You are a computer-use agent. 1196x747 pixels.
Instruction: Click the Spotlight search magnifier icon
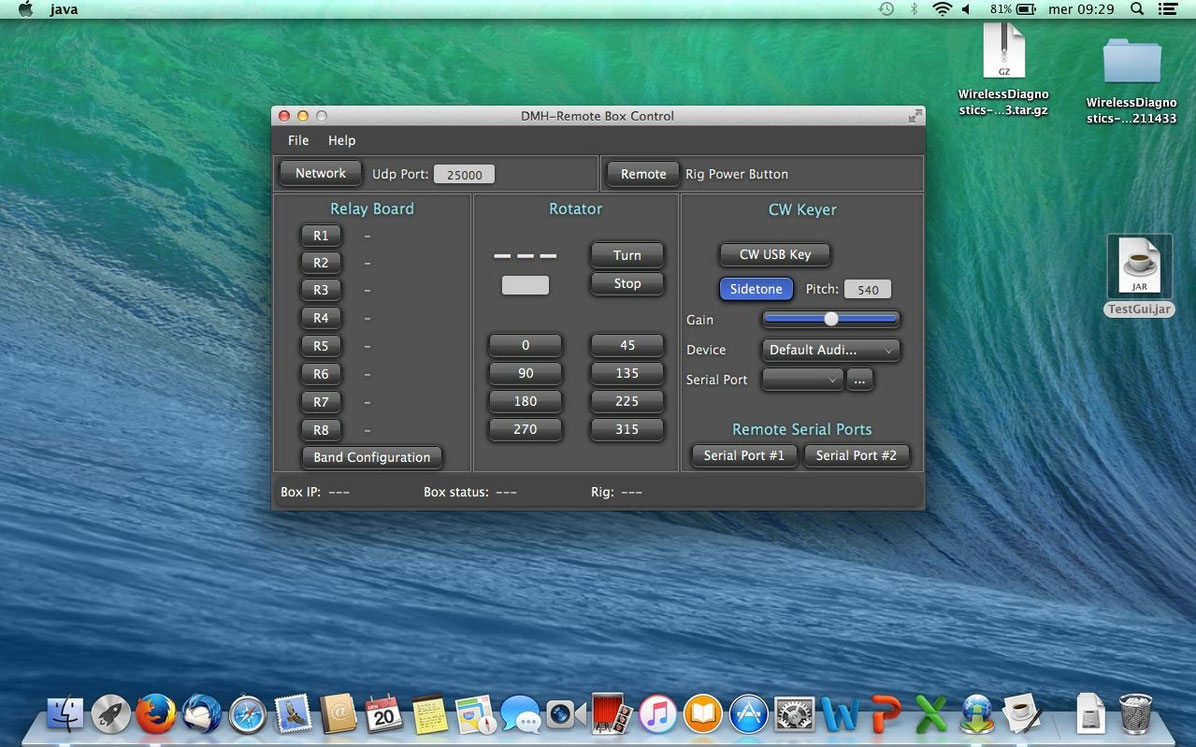click(x=1137, y=9)
